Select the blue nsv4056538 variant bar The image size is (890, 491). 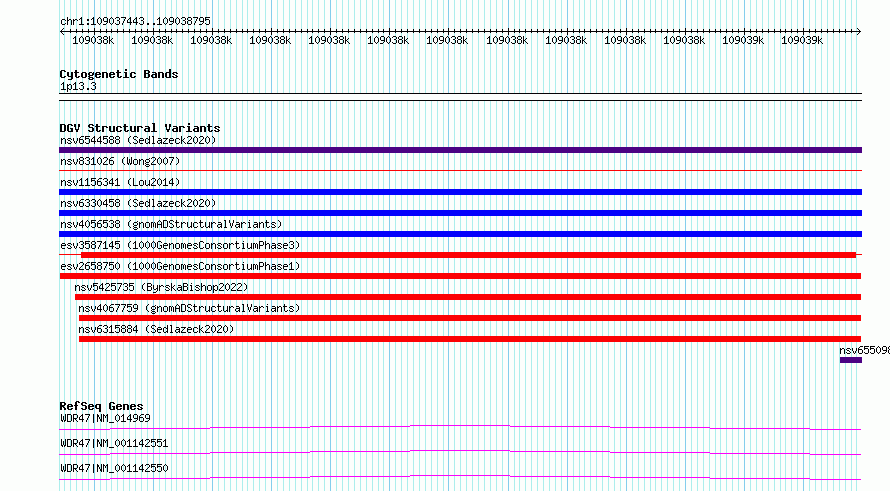[460, 234]
